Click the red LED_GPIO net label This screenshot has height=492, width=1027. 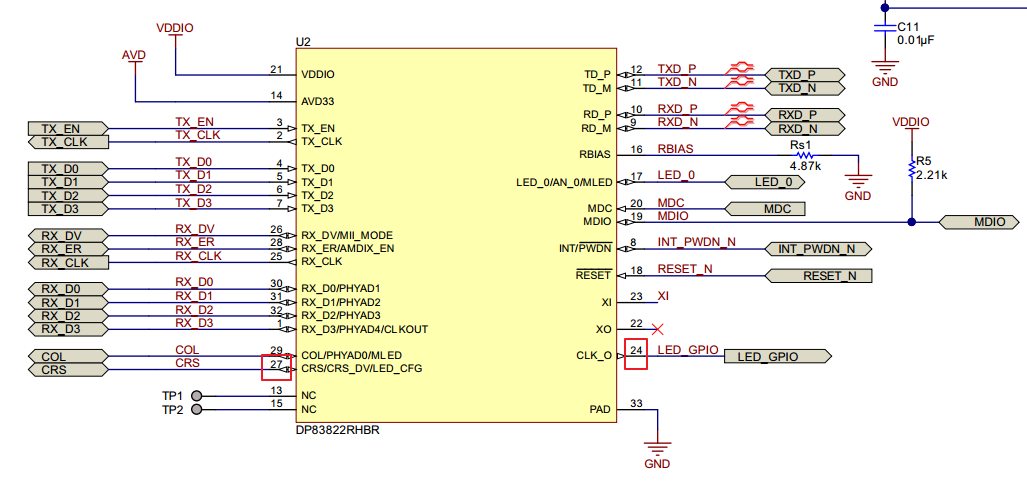pyautogui.click(x=688, y=350)
